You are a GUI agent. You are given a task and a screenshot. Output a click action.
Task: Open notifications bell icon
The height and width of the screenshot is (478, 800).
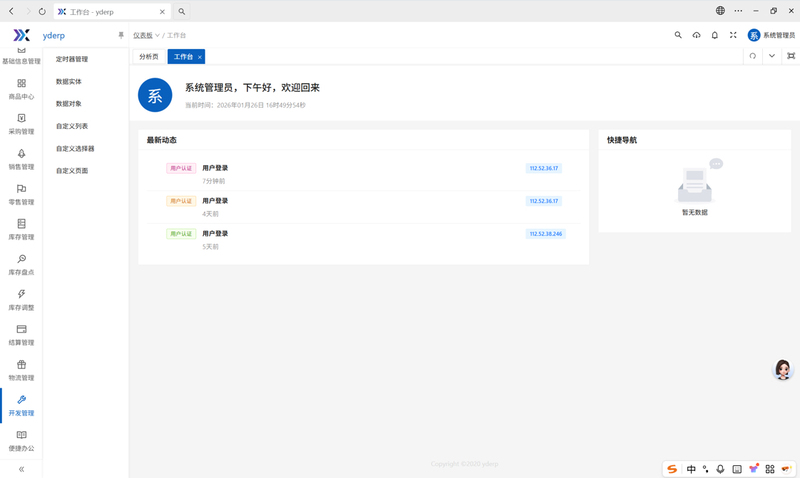click(715, 35)
